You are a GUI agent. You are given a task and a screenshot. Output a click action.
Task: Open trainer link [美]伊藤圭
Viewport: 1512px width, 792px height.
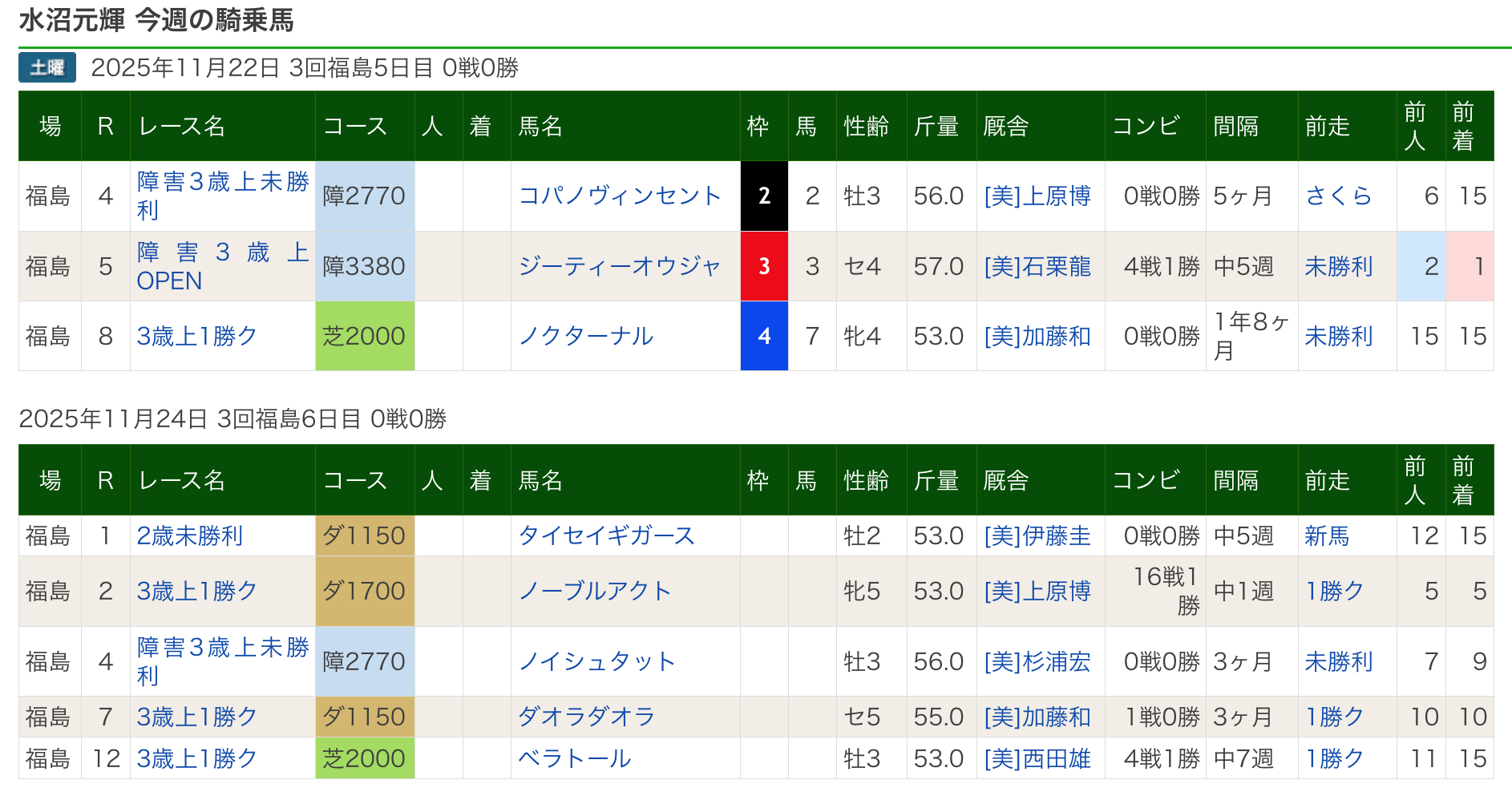[x=1037, y=535]
